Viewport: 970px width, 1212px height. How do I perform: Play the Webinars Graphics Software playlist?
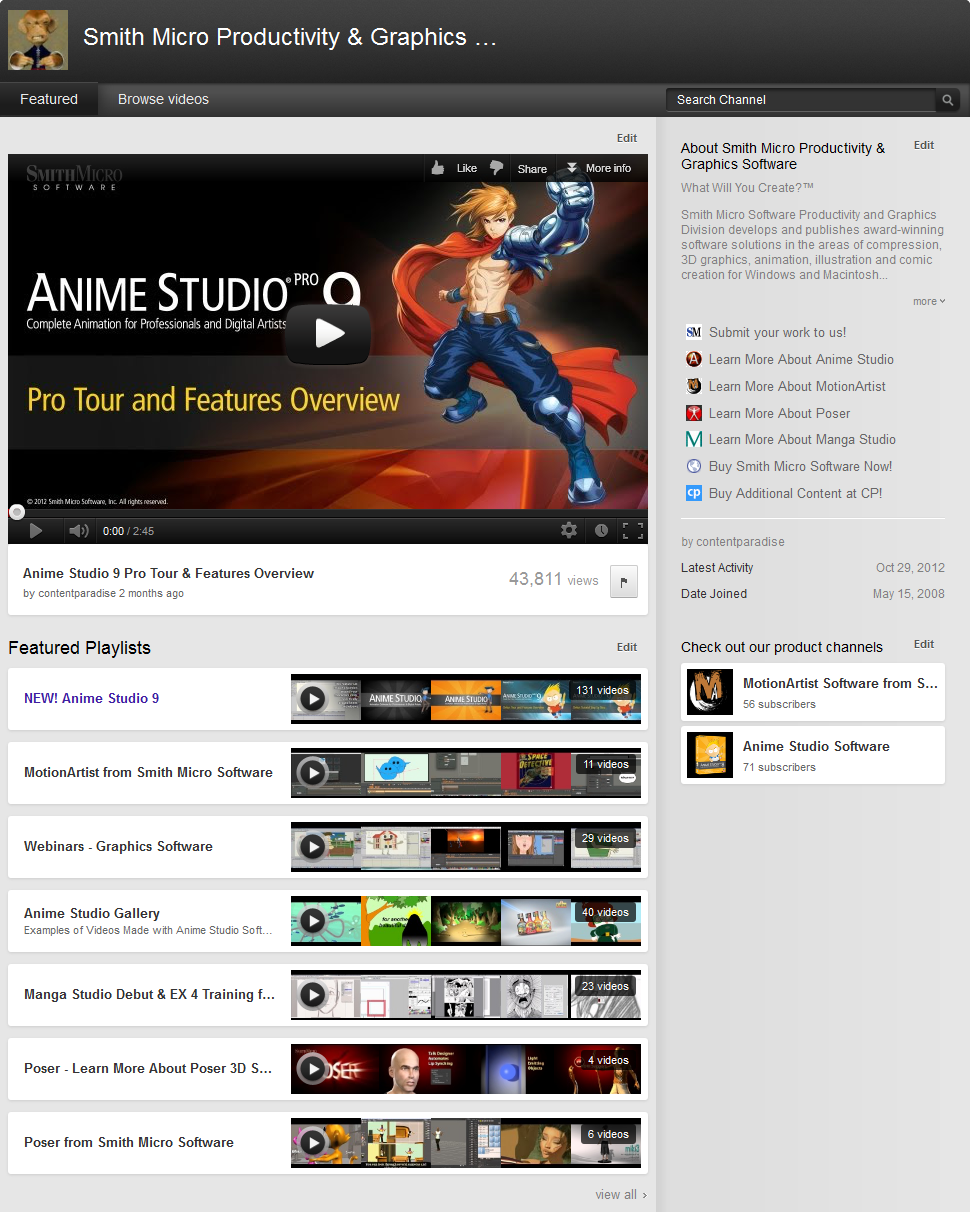pyautogui.click(x=313, y=847)
